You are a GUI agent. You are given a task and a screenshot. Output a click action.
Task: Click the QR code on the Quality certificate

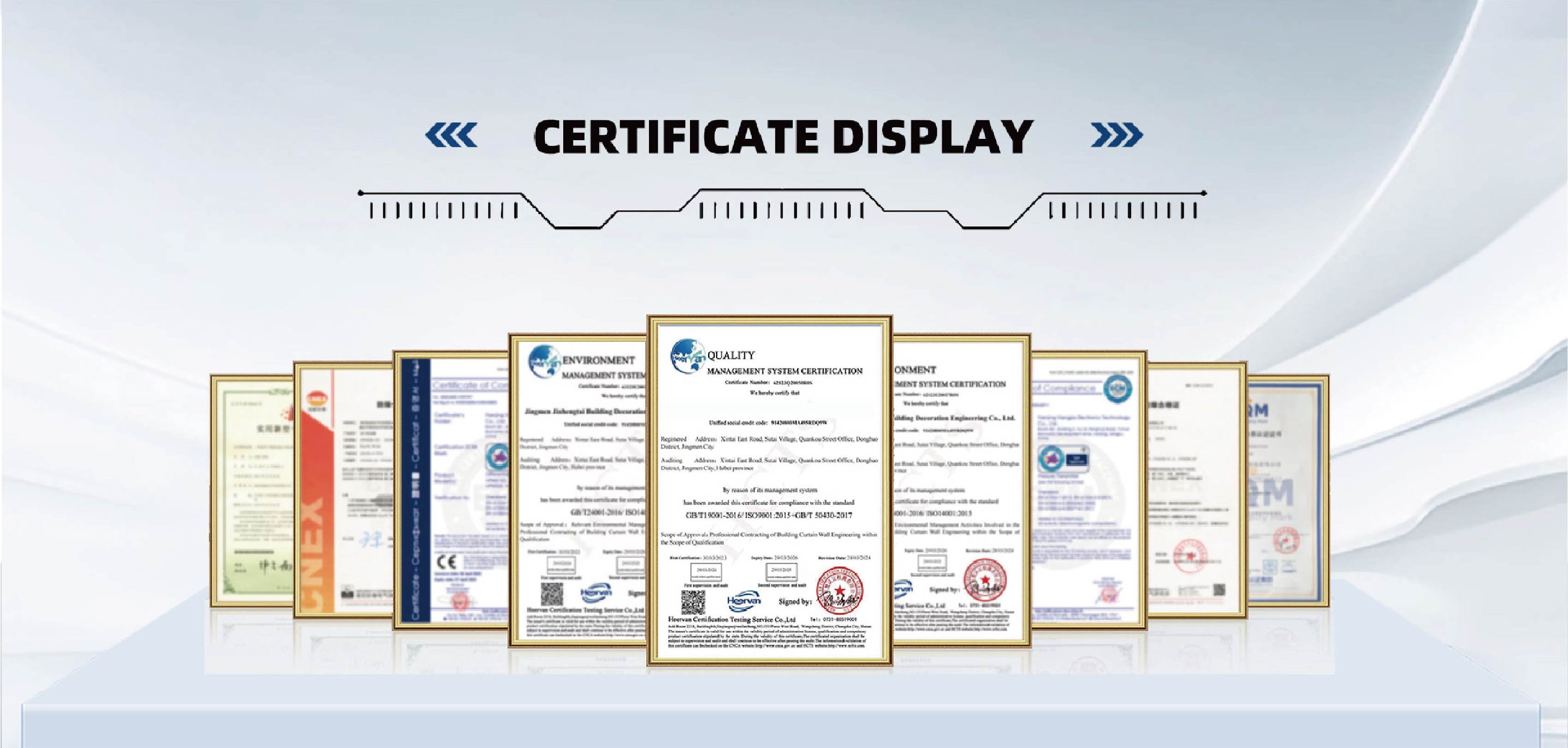[693, 602]
